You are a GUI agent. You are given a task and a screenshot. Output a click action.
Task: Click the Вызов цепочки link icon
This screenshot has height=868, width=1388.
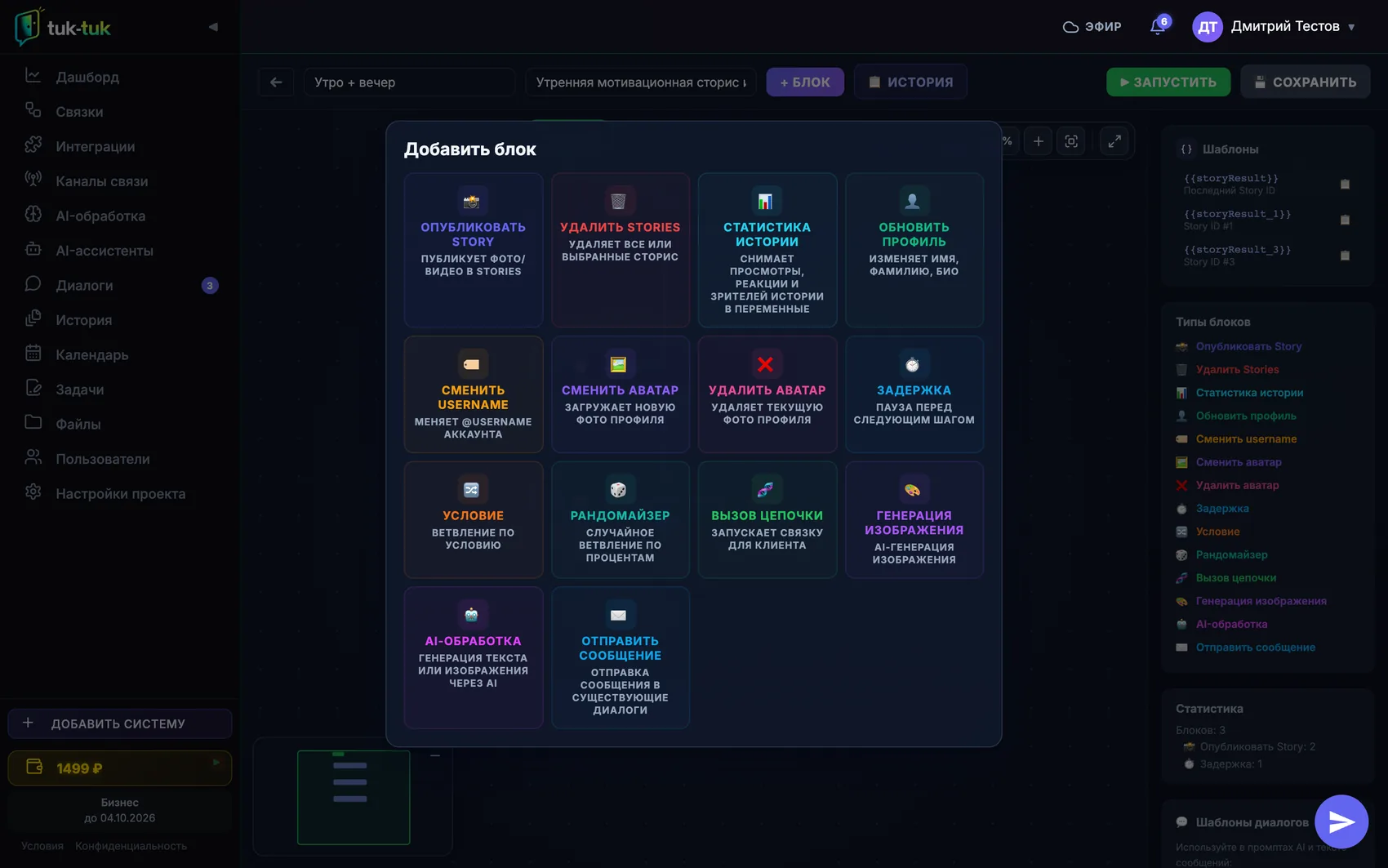point(765,490)
